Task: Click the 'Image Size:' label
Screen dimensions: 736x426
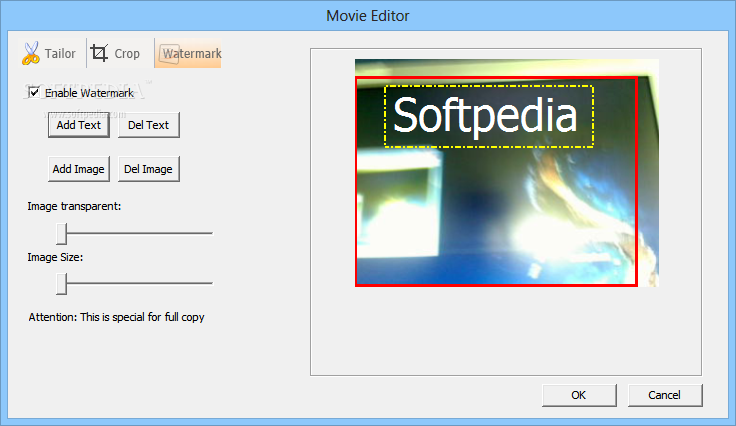Action: (55, 257)
